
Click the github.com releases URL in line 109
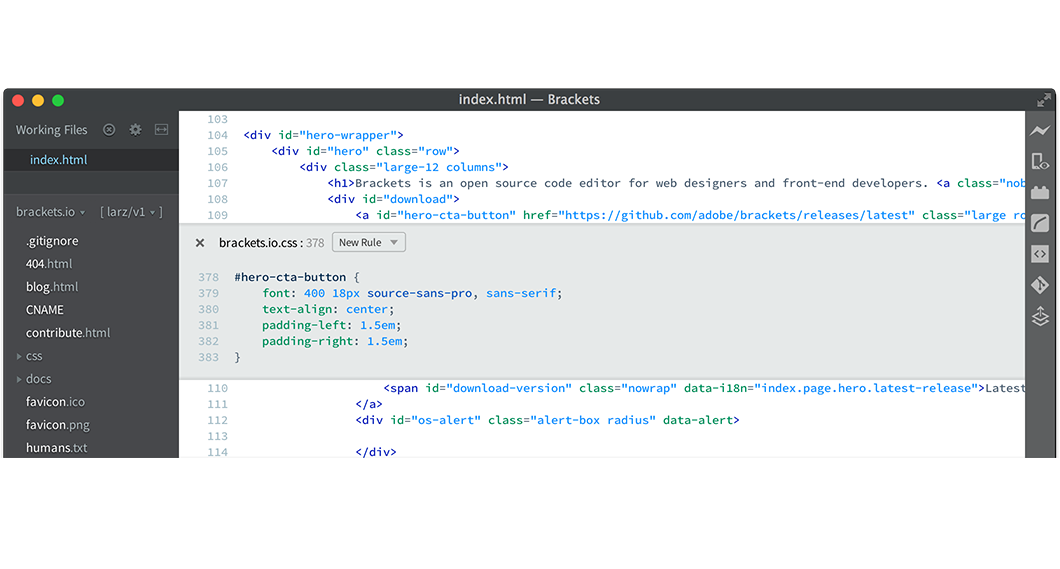click(740, 215)
